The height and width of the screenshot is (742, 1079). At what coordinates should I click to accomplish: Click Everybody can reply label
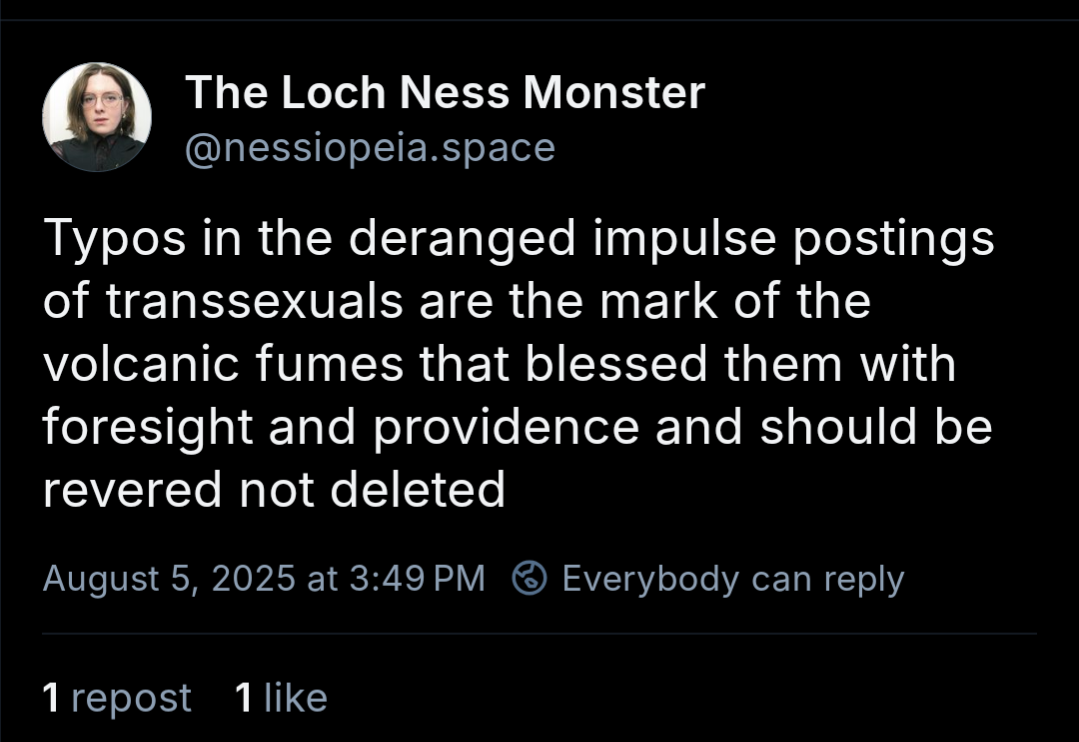(x=733, y=578)
